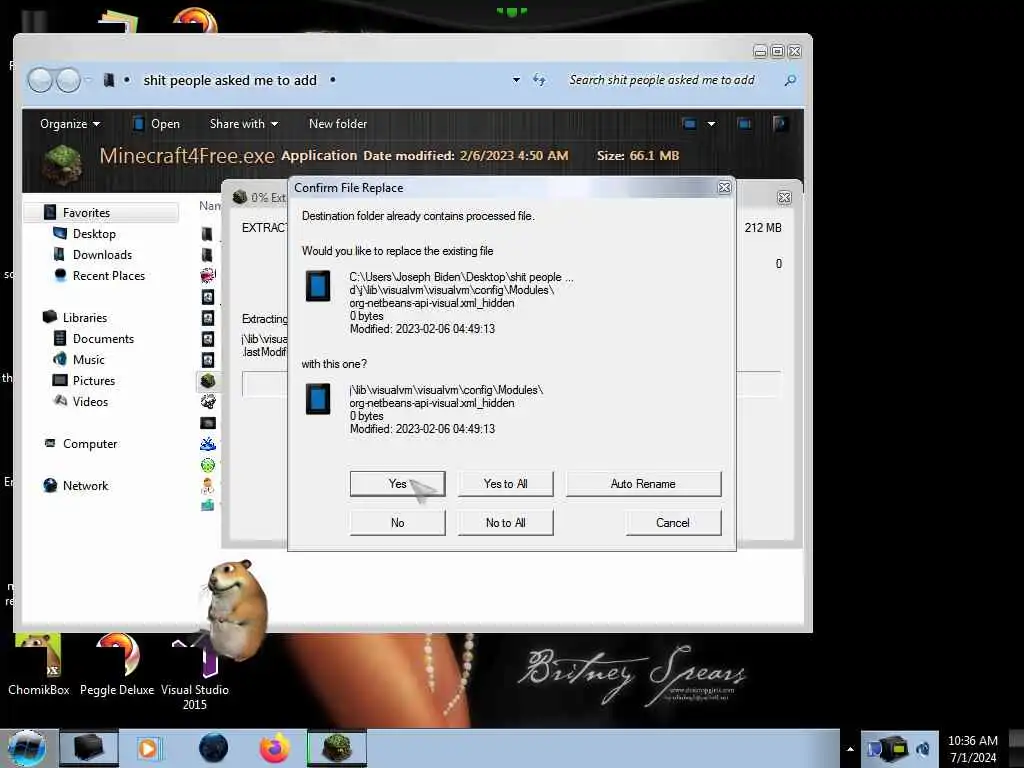Click the Explorer Back button
1024x768 pixels.
click(40, 80)
